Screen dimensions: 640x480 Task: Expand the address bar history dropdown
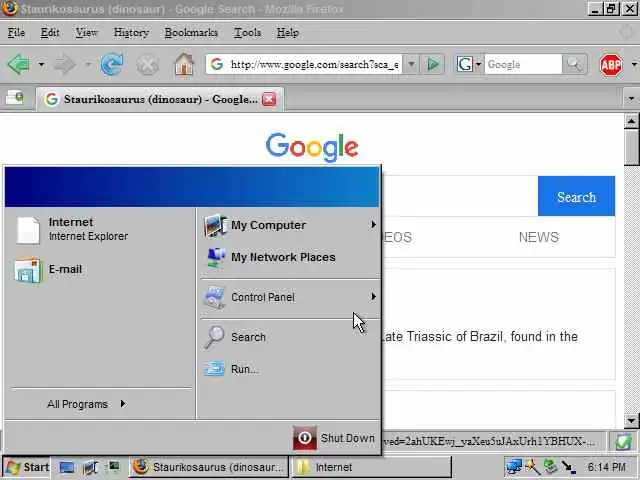[411, 64]
